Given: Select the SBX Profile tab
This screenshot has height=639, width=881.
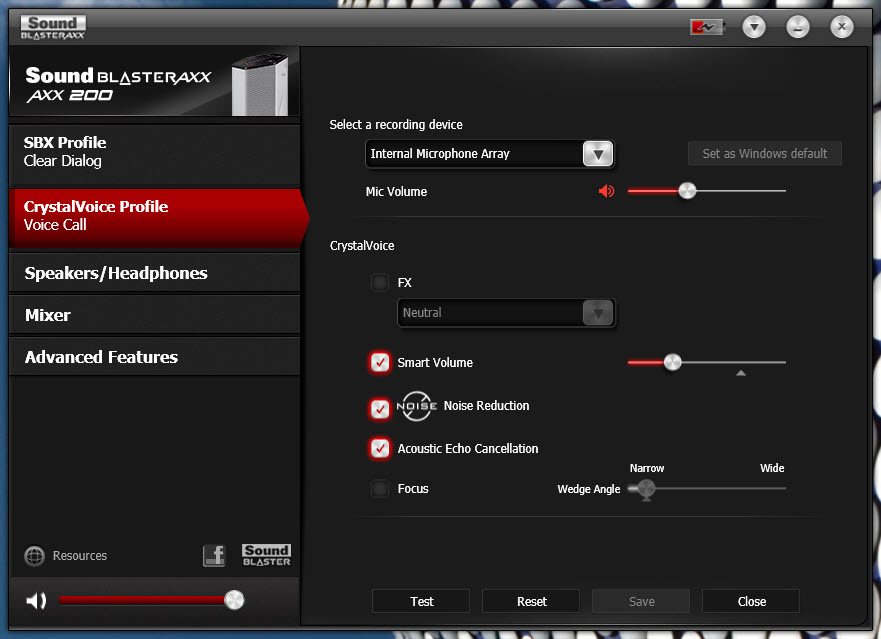Looking at the screenshot, I should 155,156.
